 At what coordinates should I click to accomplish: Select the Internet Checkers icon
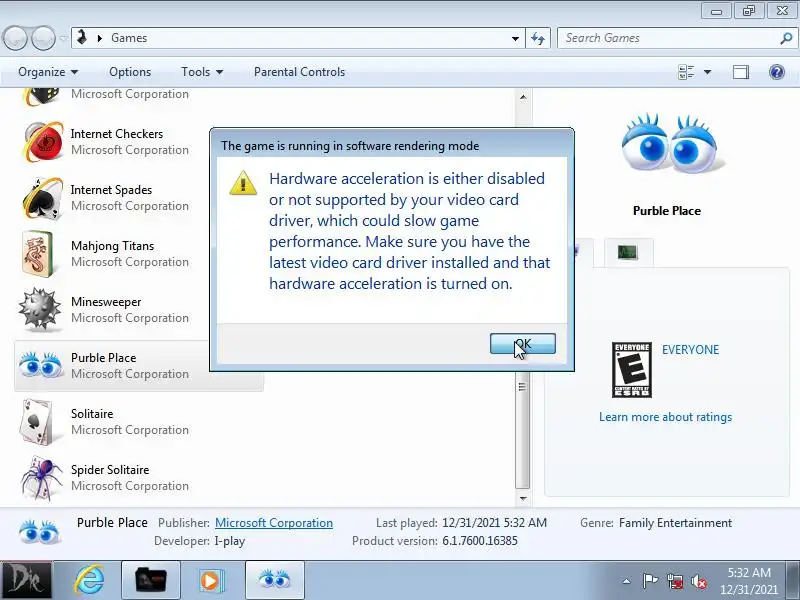[42, 141]
